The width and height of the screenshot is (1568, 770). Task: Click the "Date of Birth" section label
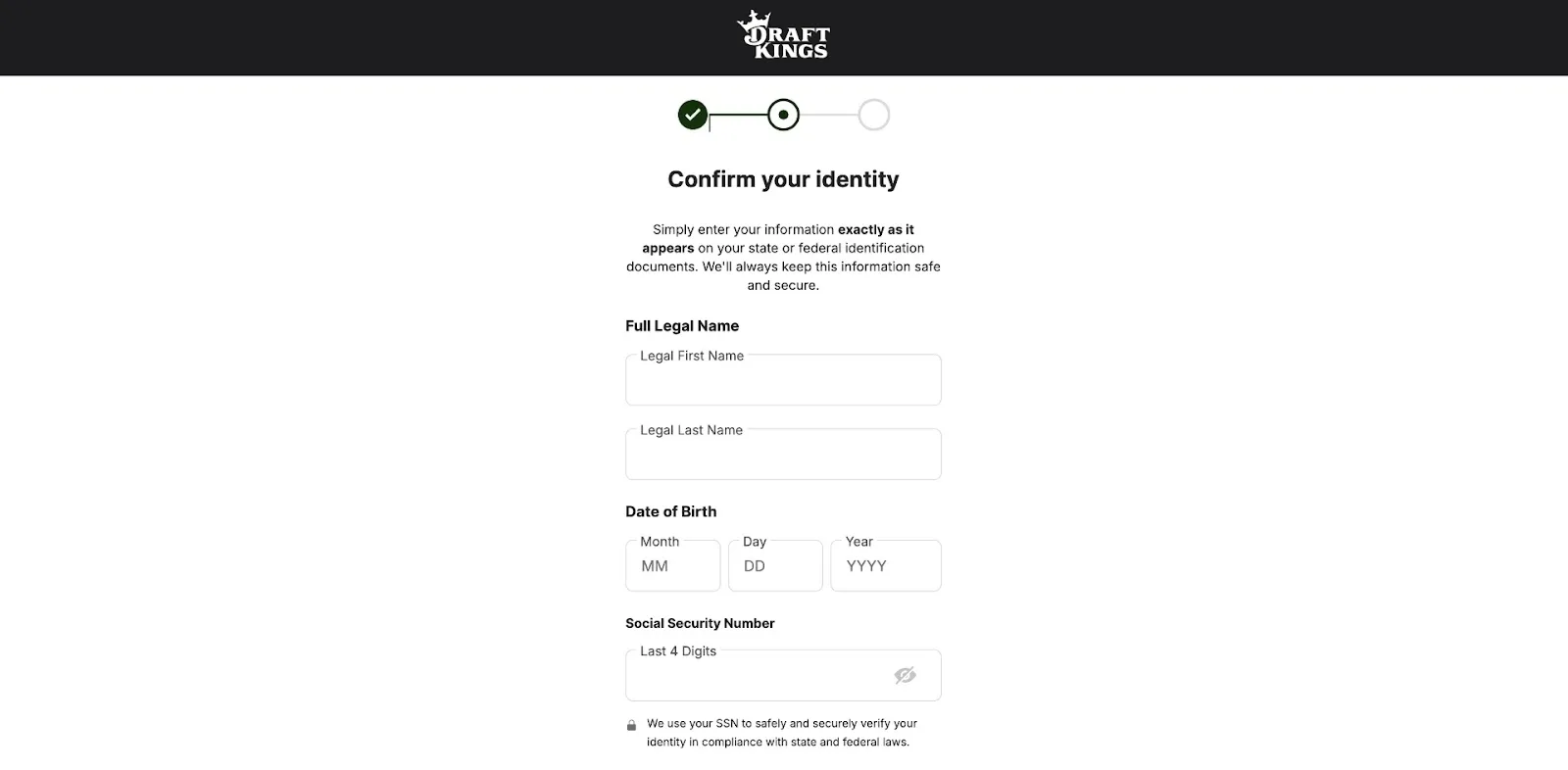[x=670, y=511]
